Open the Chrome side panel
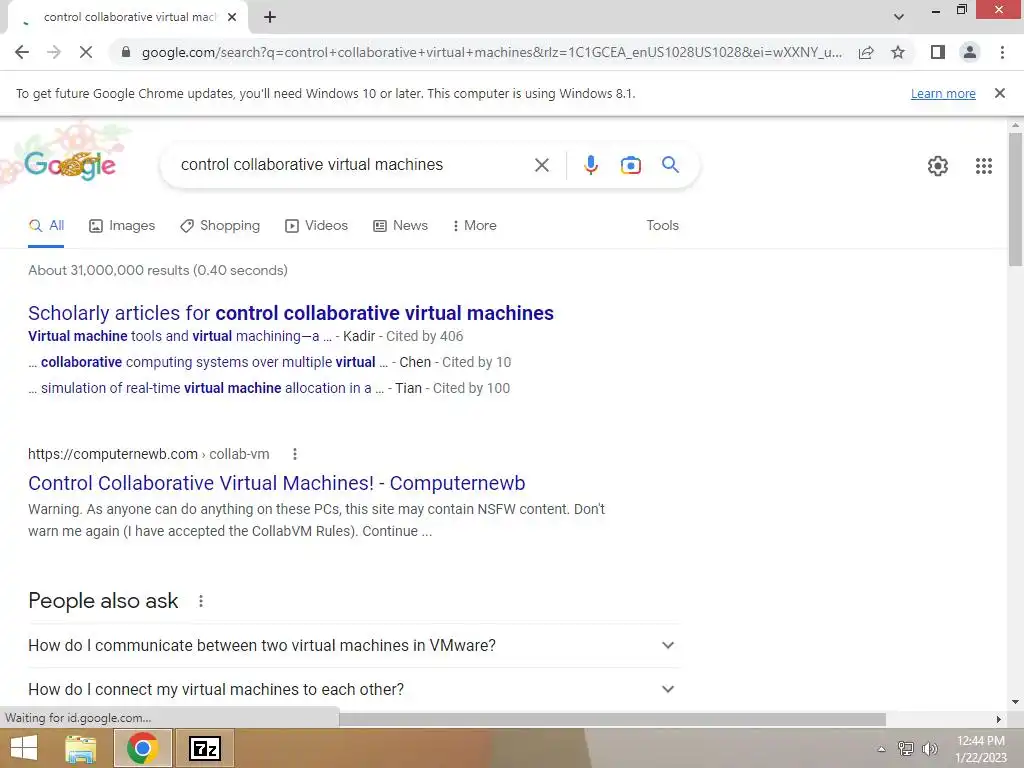This screenshot has width=1024, height=768. (x=937, y=52)
